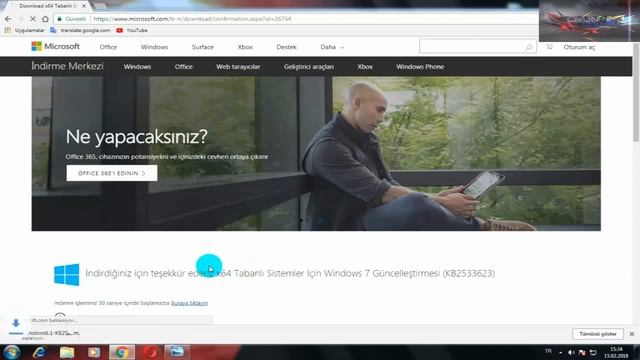Open Windows in the Microsoft top menu
Image resolution: width=640 pixels, height=360 pixels.
154,47
